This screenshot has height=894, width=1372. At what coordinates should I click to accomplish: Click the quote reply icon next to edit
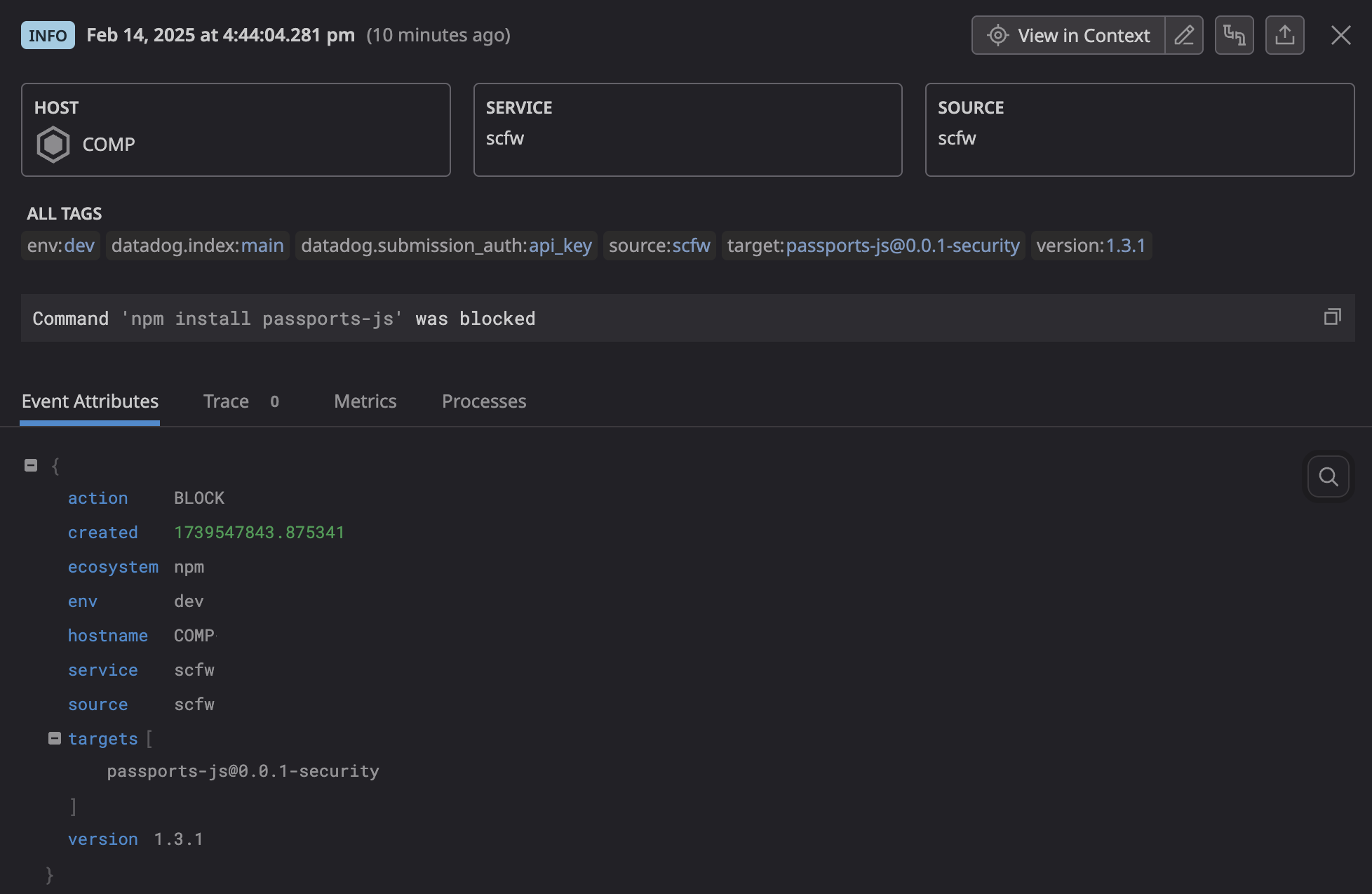(1234, 35)
